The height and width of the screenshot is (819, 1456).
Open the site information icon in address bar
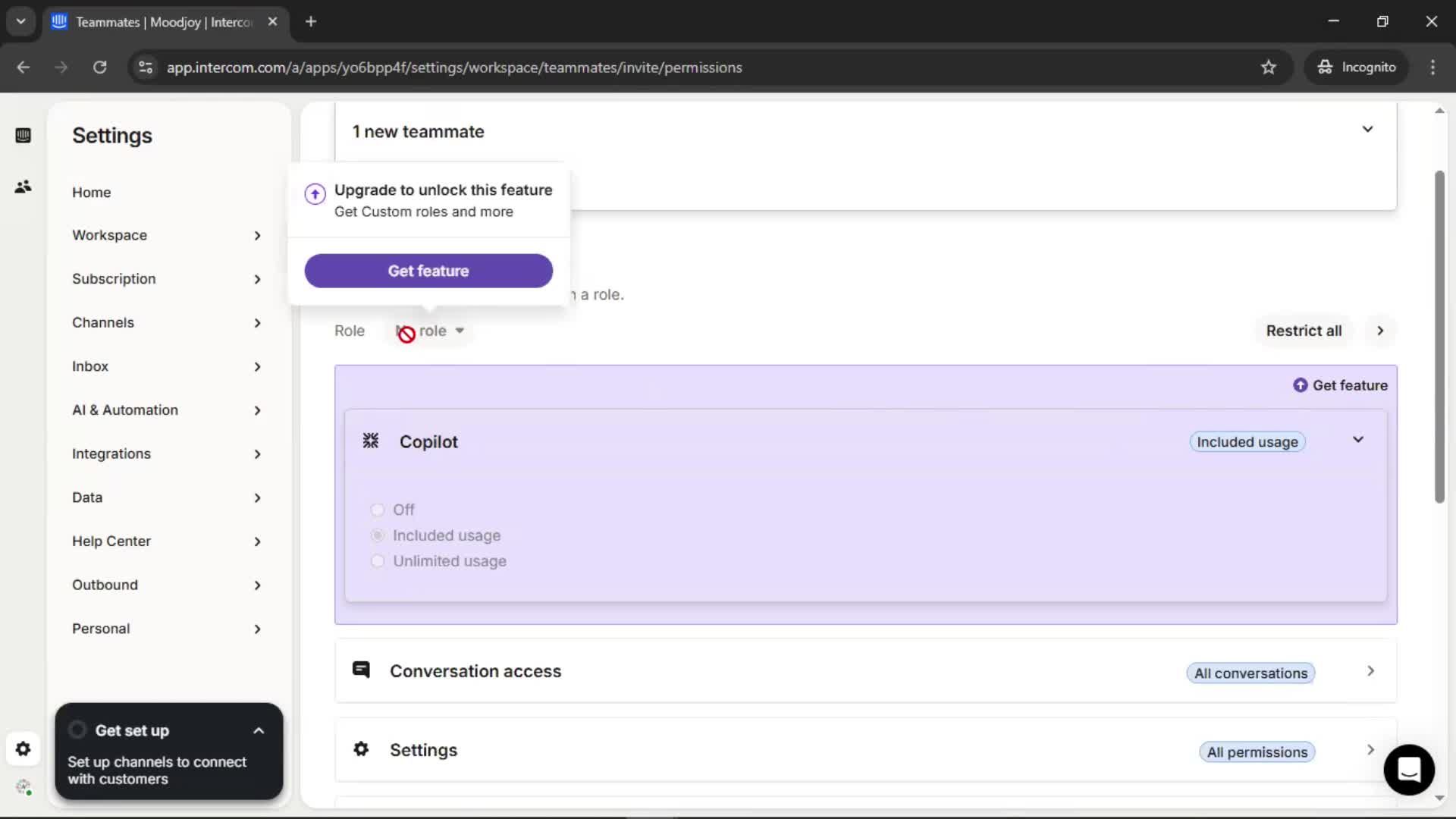(146, 67)
